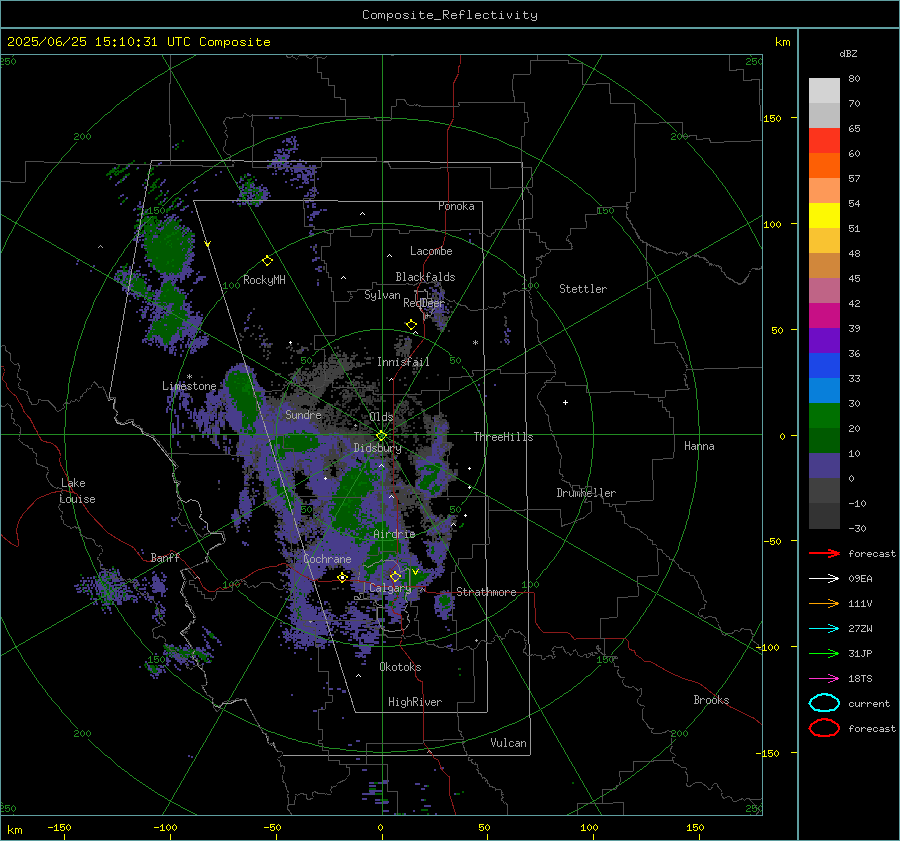This screenshot has height=841, width=900.
Task: Click the Cochrane city label
Action: pos(327,559)
